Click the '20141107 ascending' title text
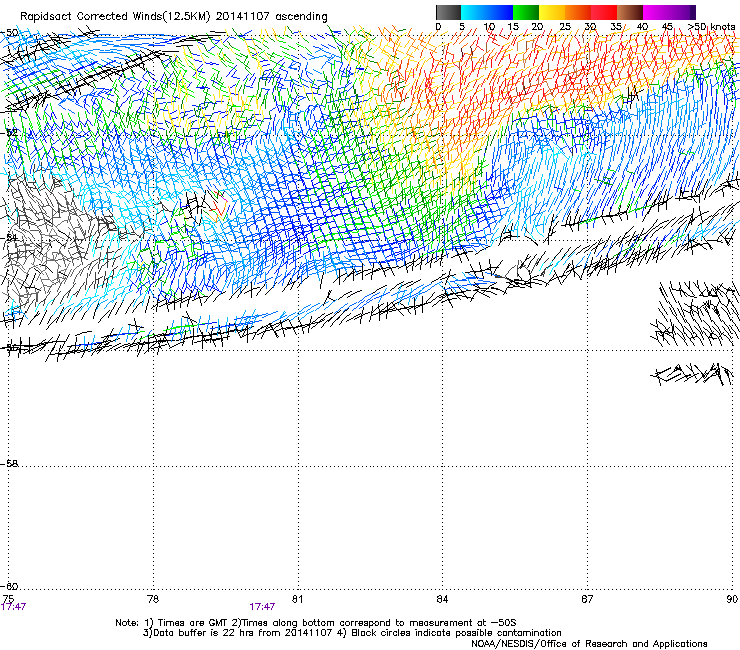740x650 pixels. 271,17
